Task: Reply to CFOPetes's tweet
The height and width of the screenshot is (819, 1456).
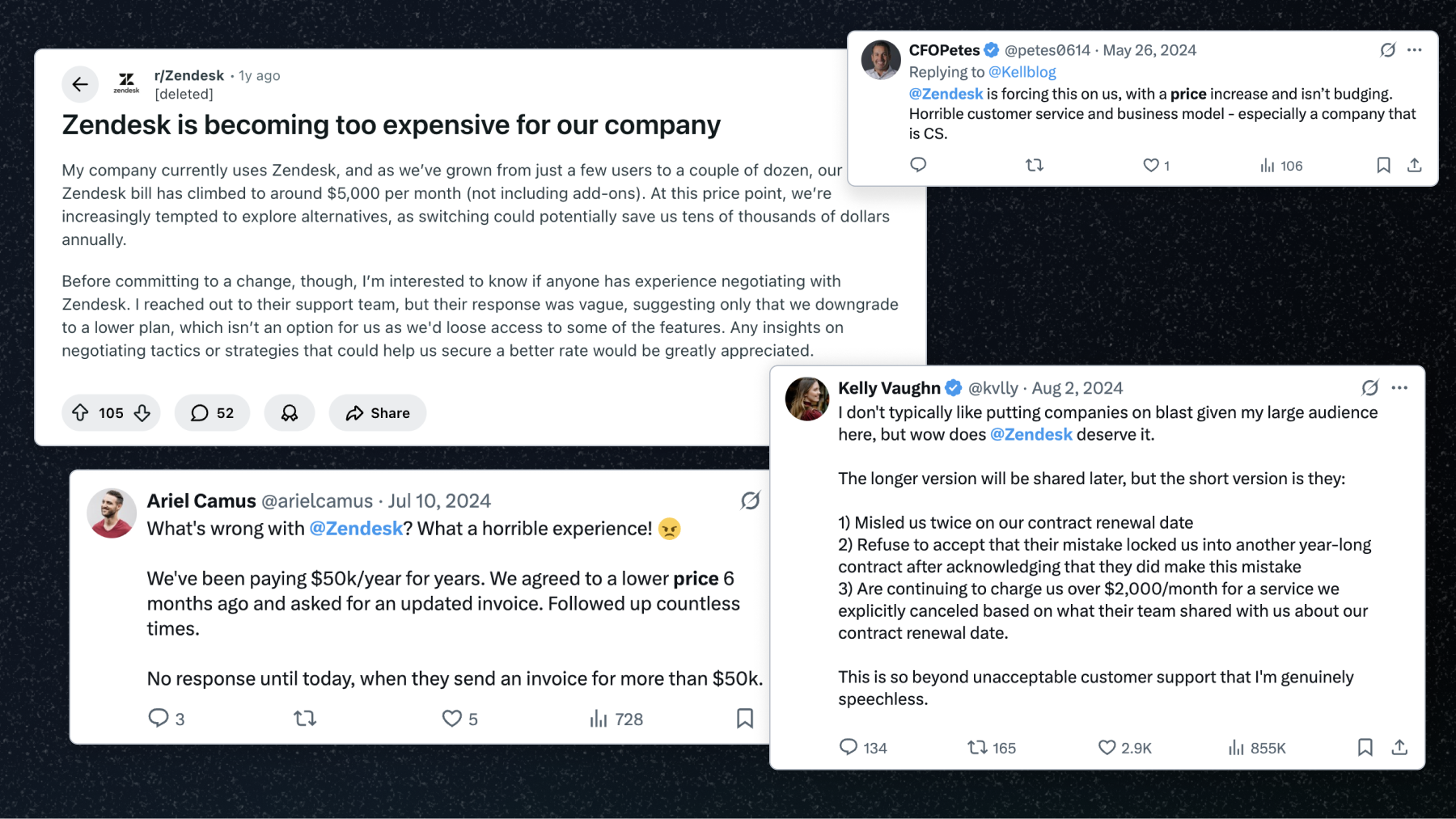Action: click(918, 165)
